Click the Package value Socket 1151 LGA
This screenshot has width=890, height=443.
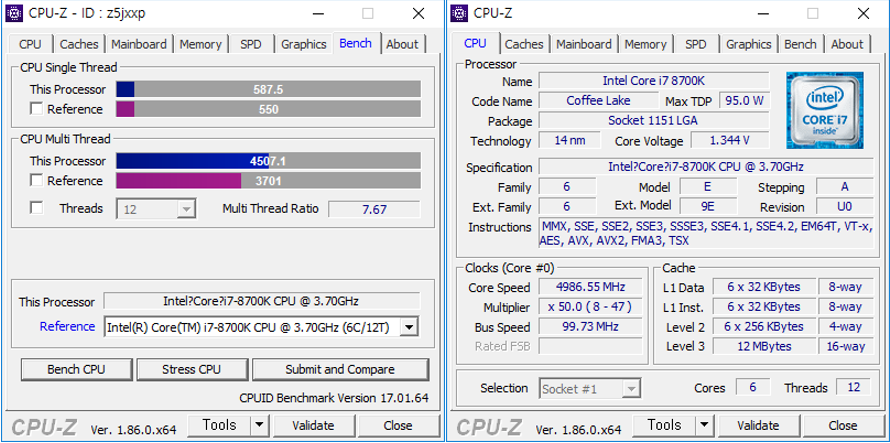pos(653,120)
